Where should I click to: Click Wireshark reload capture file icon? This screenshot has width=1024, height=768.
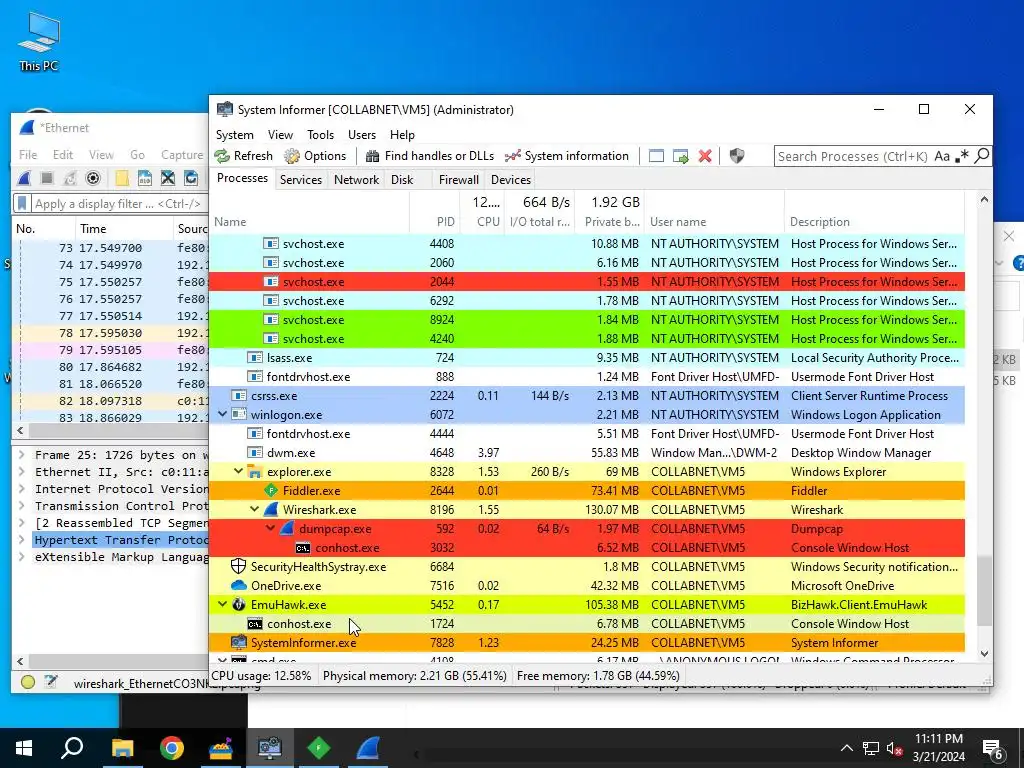(191, 178)
